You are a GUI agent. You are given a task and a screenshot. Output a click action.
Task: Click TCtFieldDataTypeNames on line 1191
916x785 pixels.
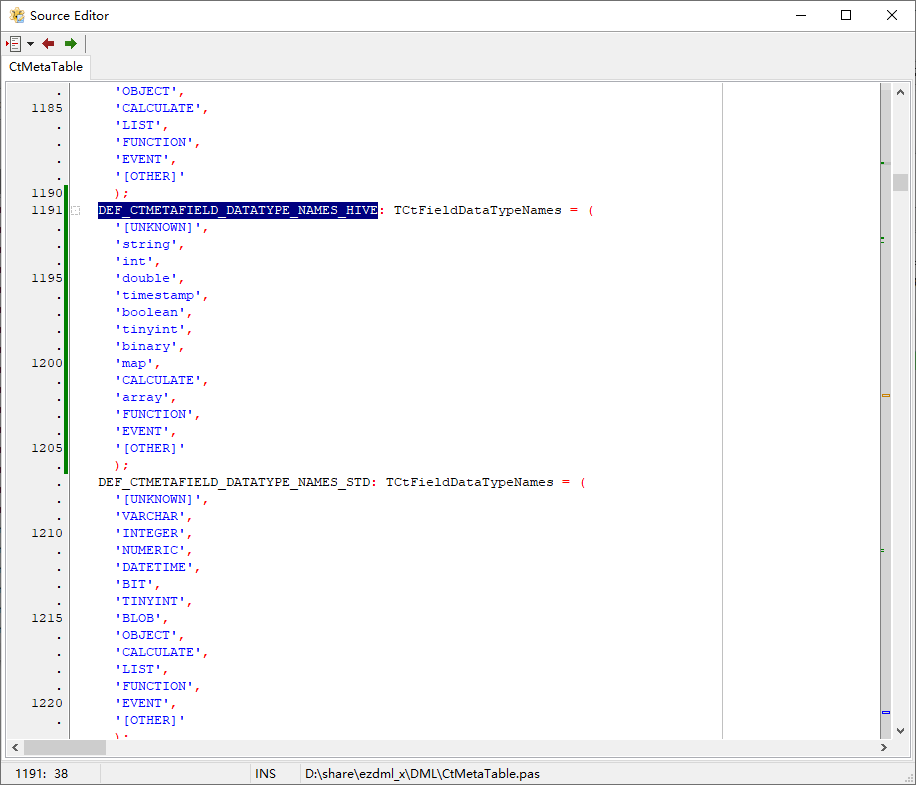click(477, 210)
